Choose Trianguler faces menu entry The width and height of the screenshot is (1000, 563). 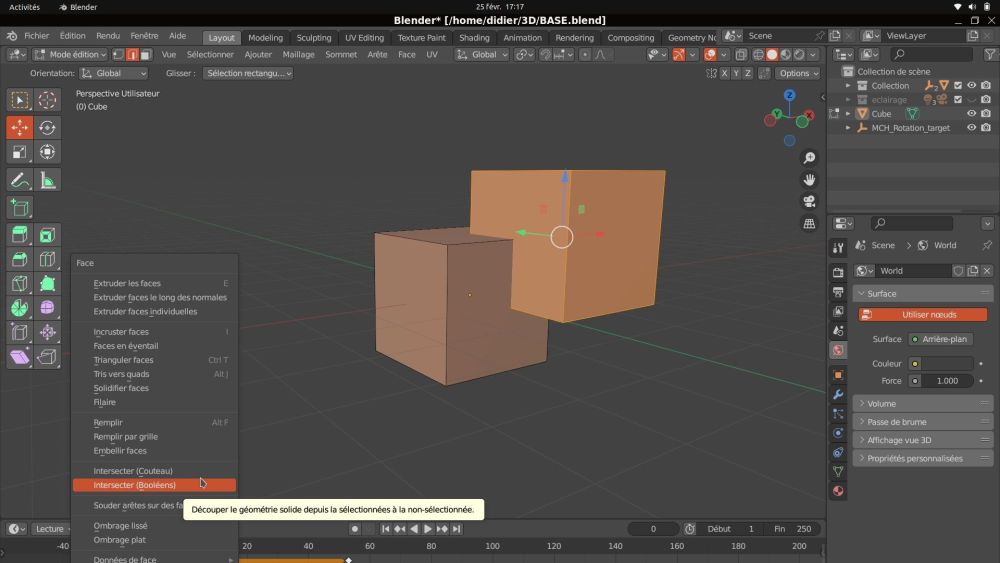154,360
